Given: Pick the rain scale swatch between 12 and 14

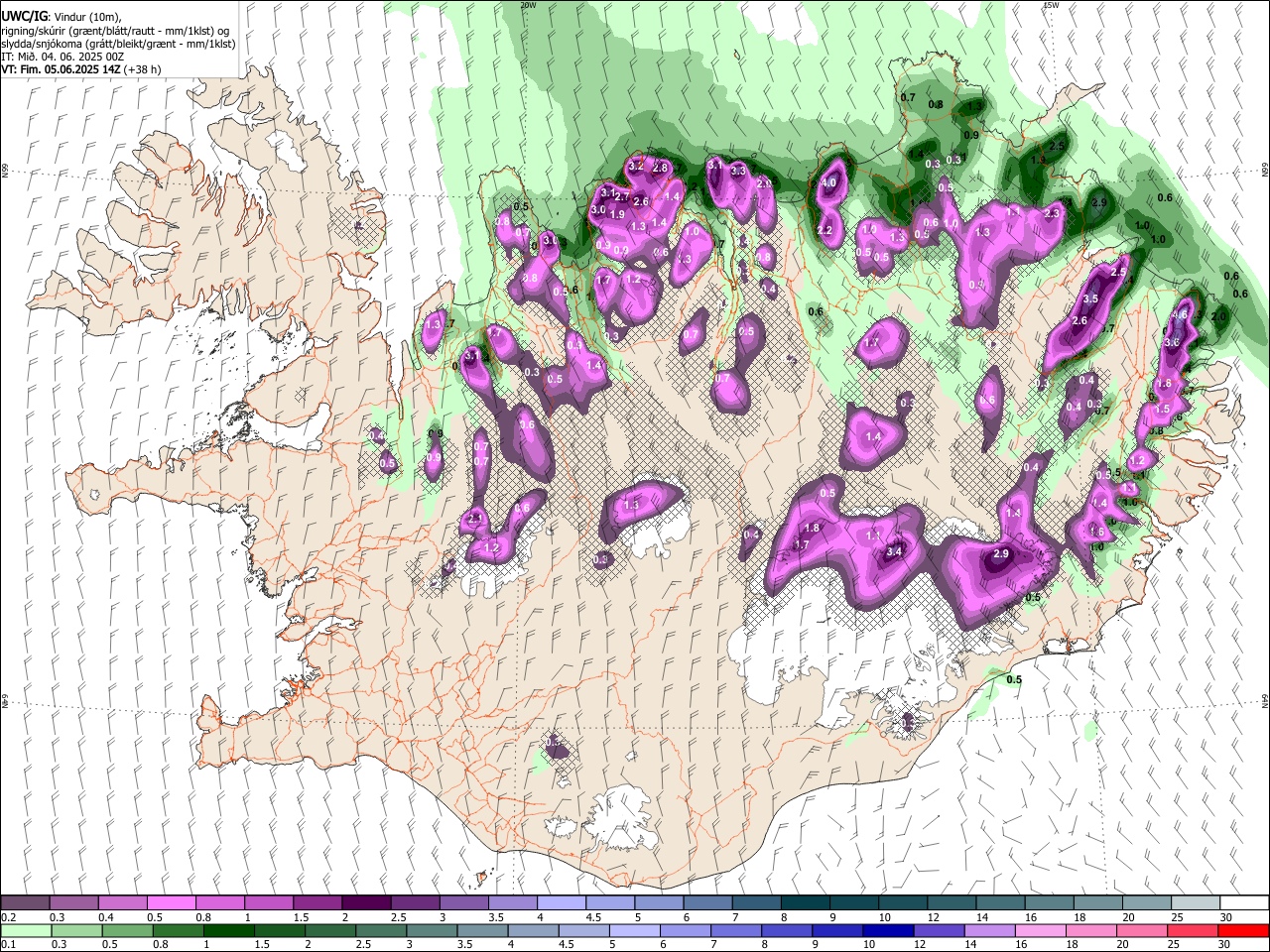Looking at the screenshot, I should (938, 930).
